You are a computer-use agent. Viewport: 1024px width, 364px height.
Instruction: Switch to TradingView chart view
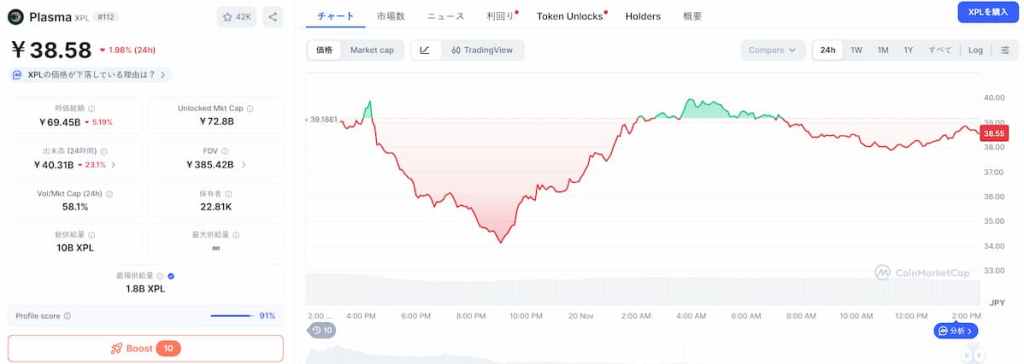(482, 50)
